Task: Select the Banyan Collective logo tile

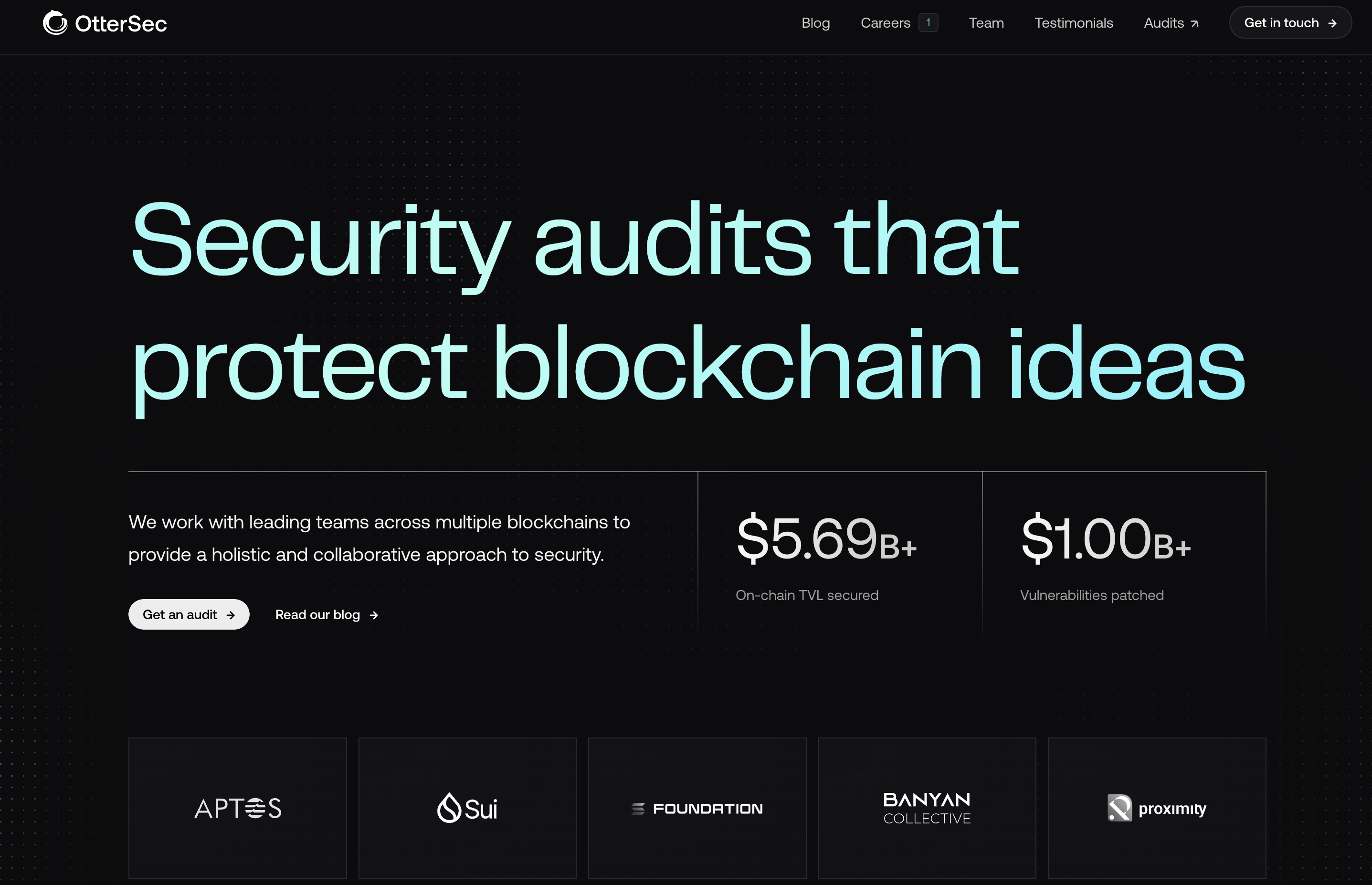Action: click(x=926, y=808)
